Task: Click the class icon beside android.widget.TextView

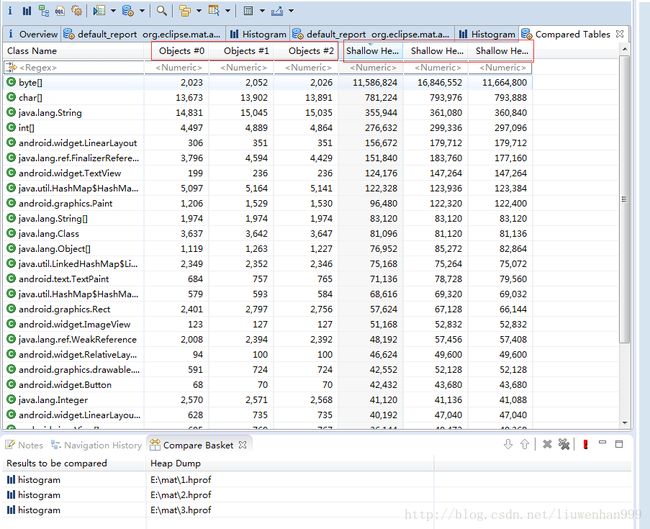Action: (x=11, y=173)
